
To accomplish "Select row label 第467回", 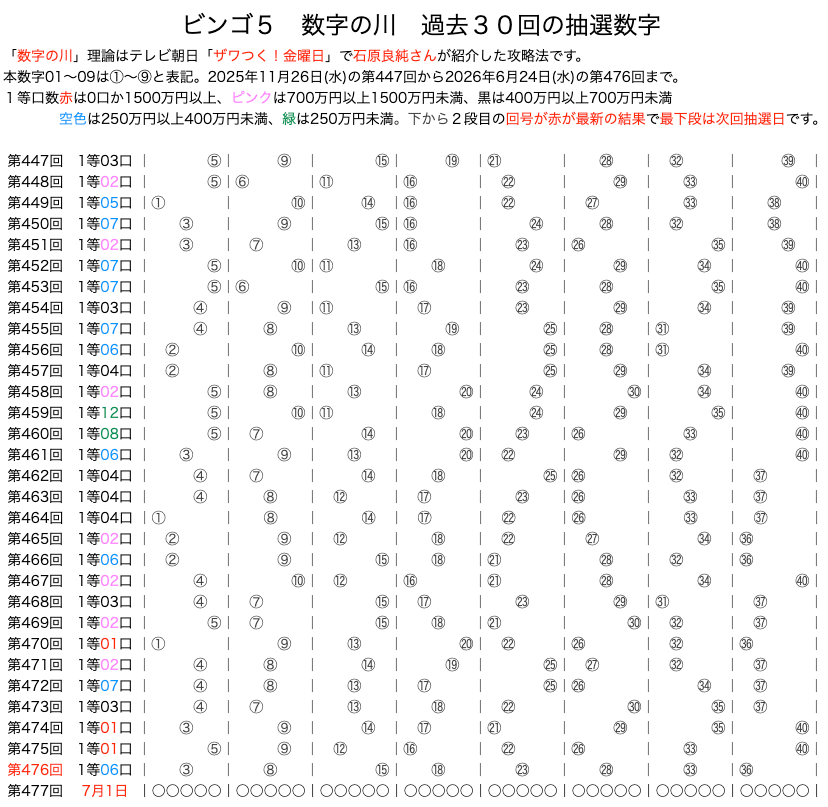I will coord(35,580).
